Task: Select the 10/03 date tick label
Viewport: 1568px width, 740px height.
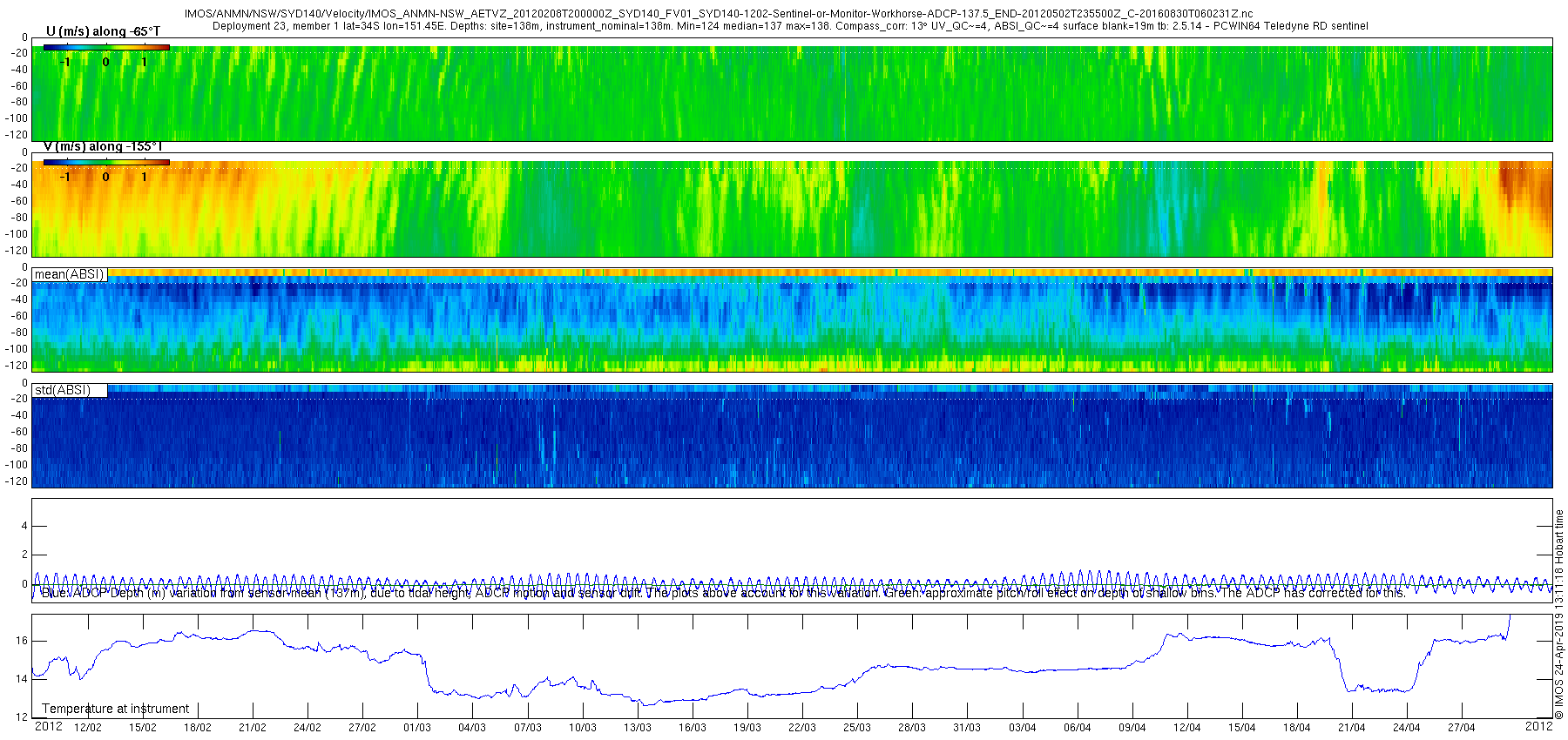Action: [583, 728]
